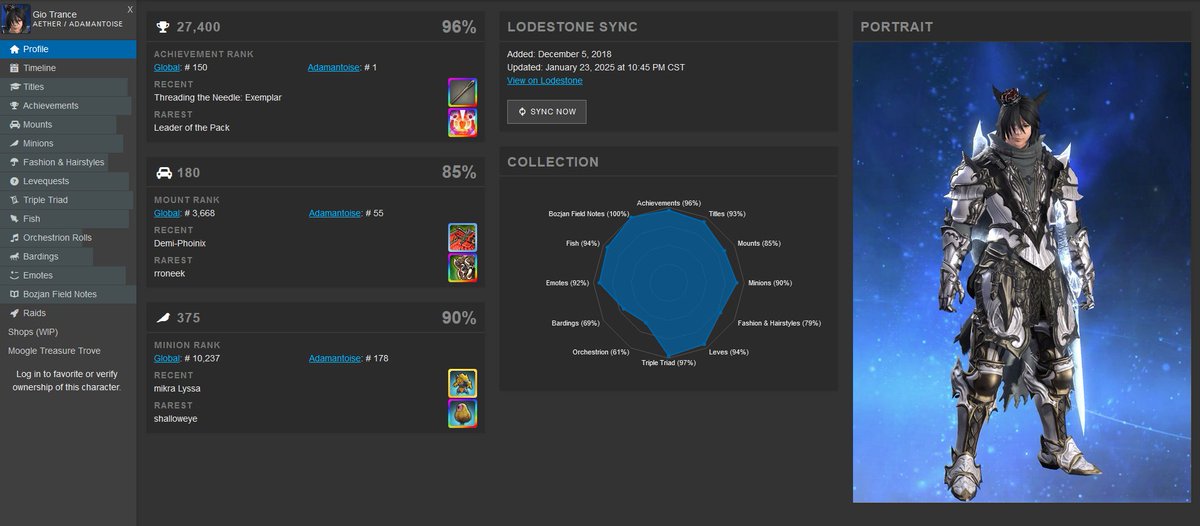Click Fashion & Hairstyles (79%) chart label
Image resolution: width=1200 pixels, height=526 pixels.
[779, 323]
